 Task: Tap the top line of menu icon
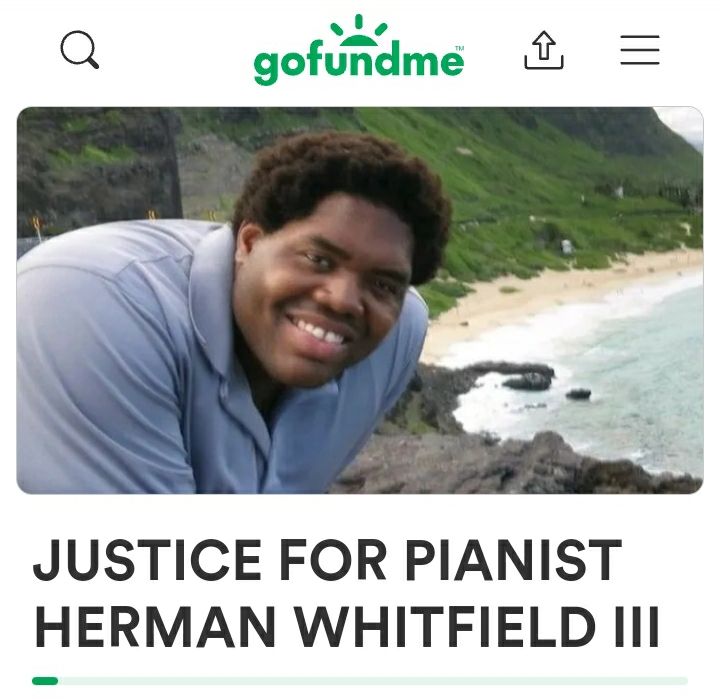pyautogui.click(x=640, y=36)
